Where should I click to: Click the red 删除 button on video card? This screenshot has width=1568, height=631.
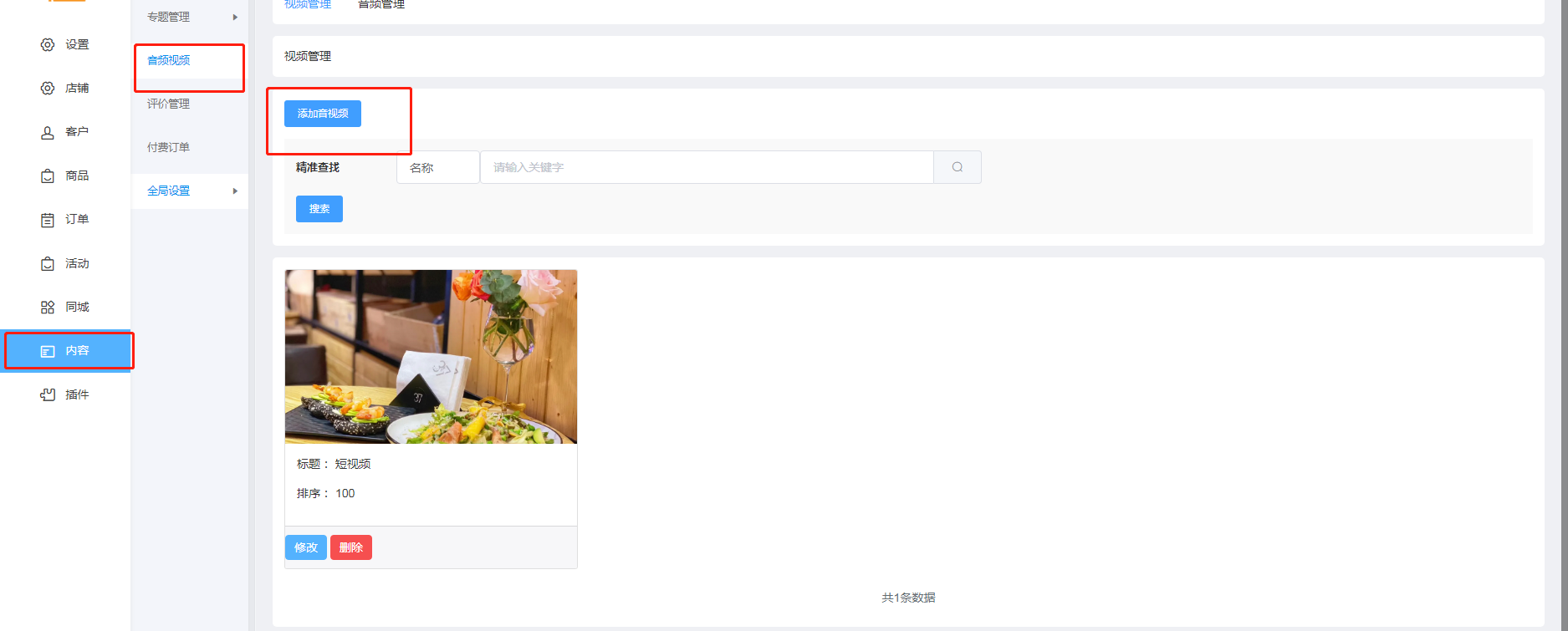(x=351, y=547)
